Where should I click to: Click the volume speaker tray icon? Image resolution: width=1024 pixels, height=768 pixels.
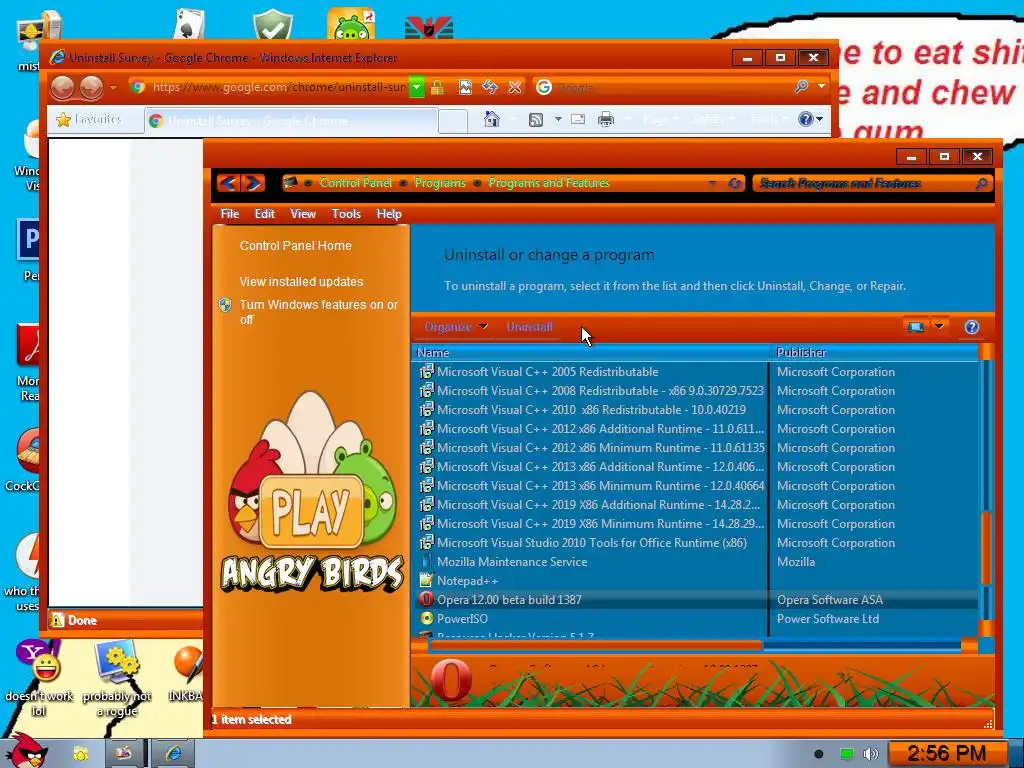pos(871,754)
